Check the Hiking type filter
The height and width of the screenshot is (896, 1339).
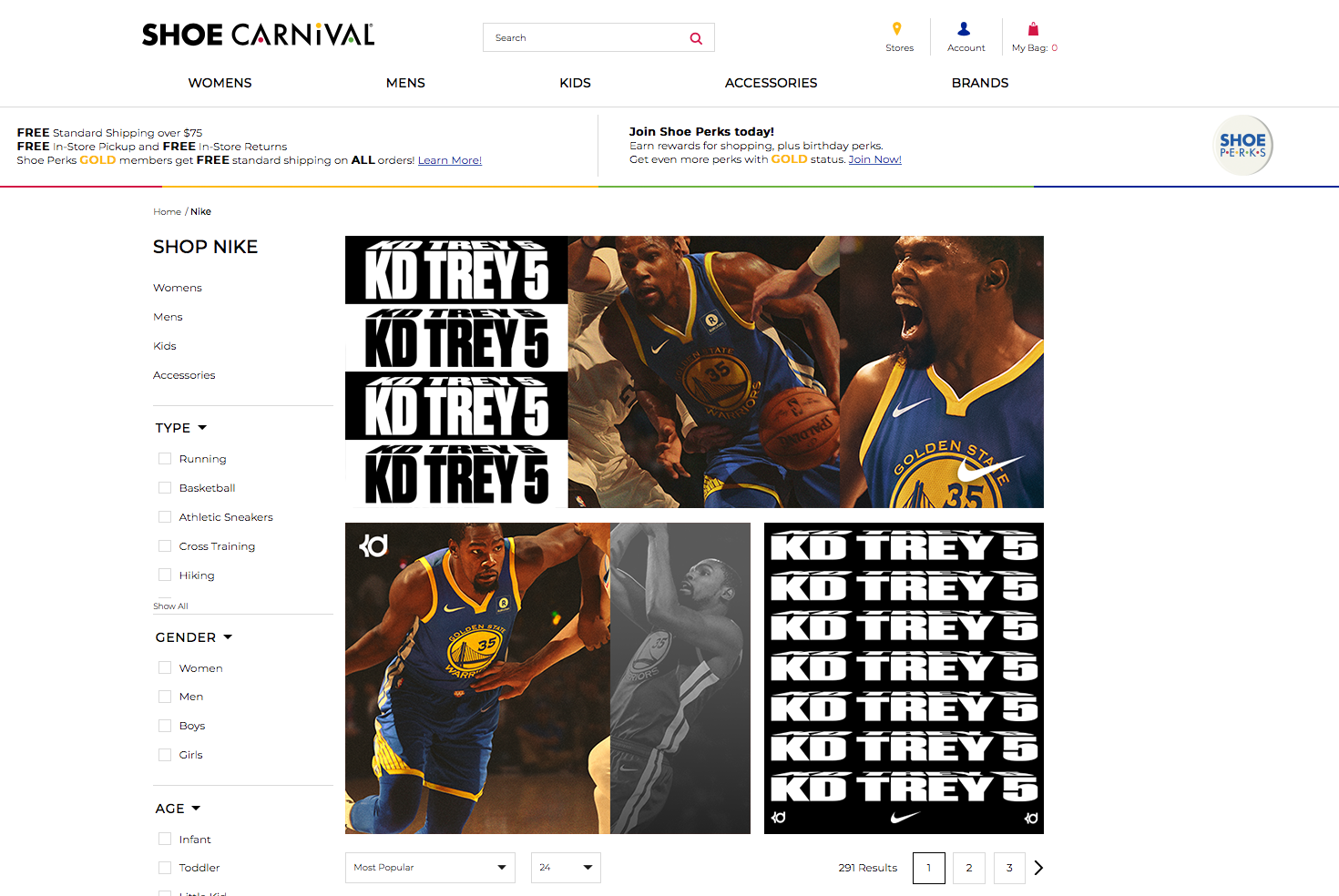[165, 575]
